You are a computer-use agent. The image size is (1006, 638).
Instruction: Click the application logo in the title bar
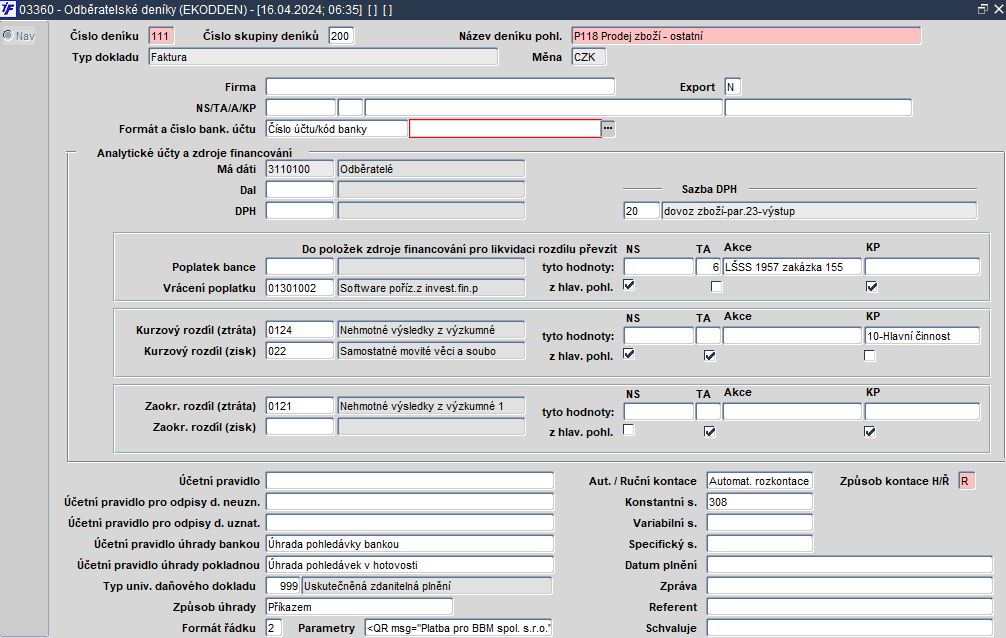tap(9, 9)
